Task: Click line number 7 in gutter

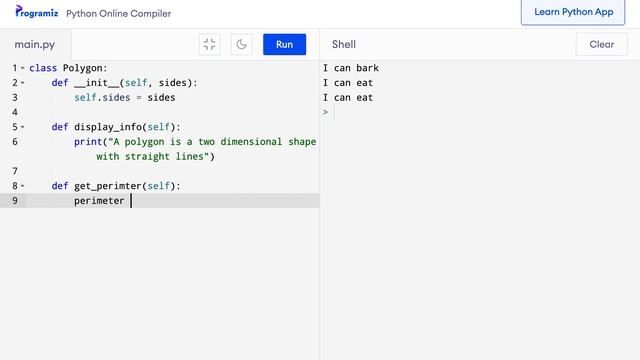Action: [x=15, y=171]
